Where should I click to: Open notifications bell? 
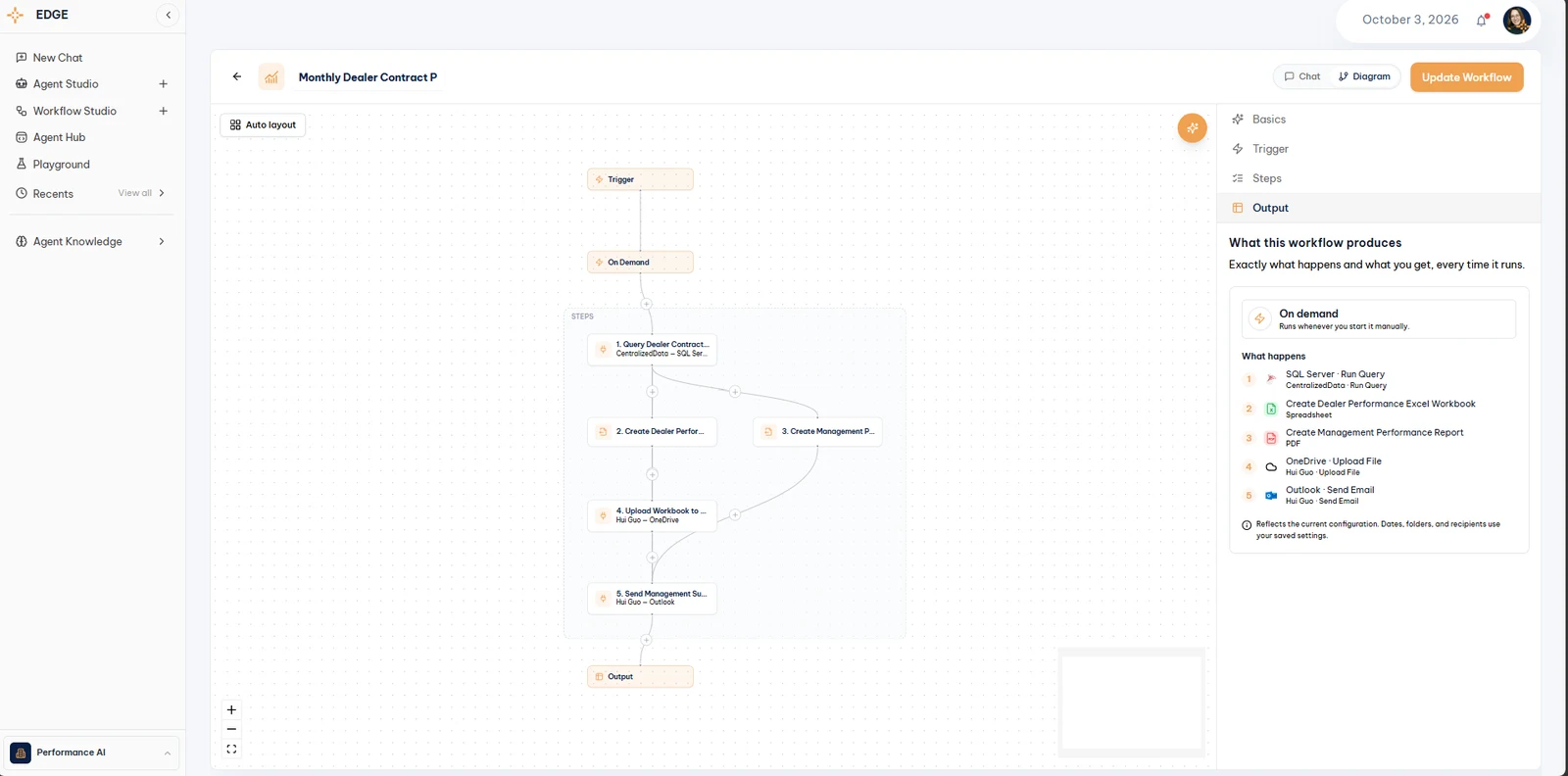coord(1482,20)
